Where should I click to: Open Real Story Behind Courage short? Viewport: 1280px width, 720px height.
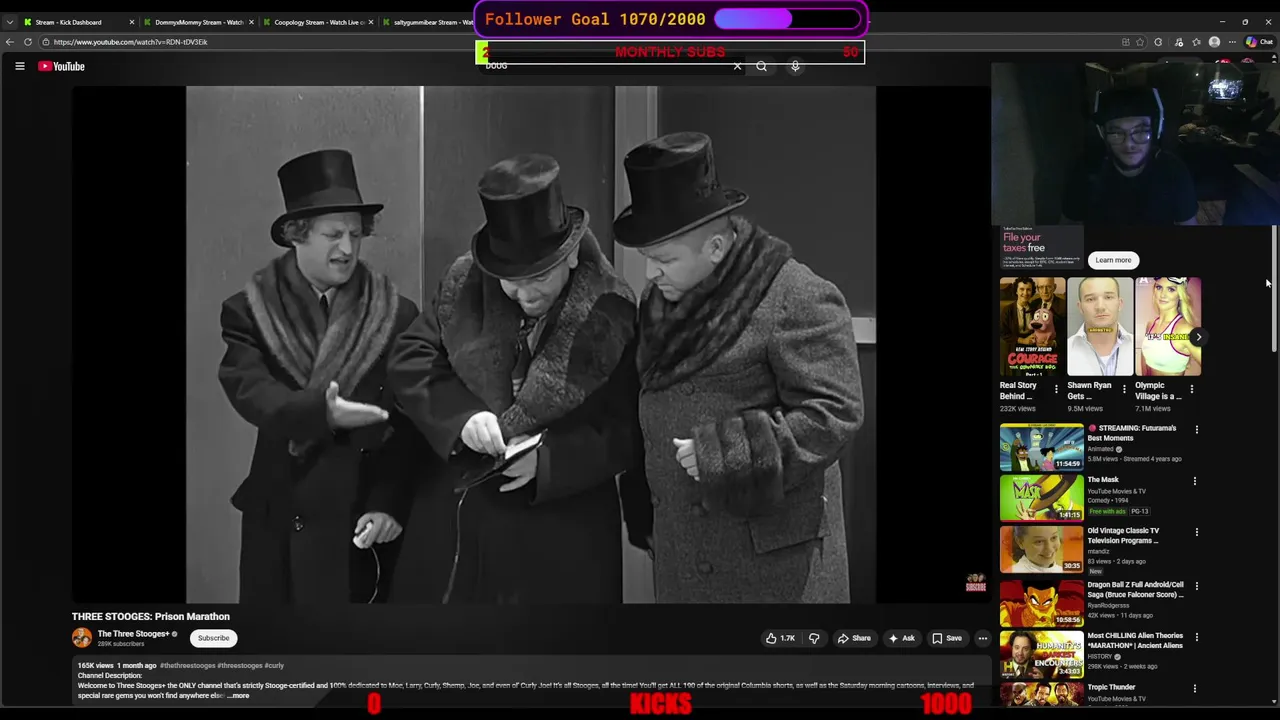[1032, 326]
